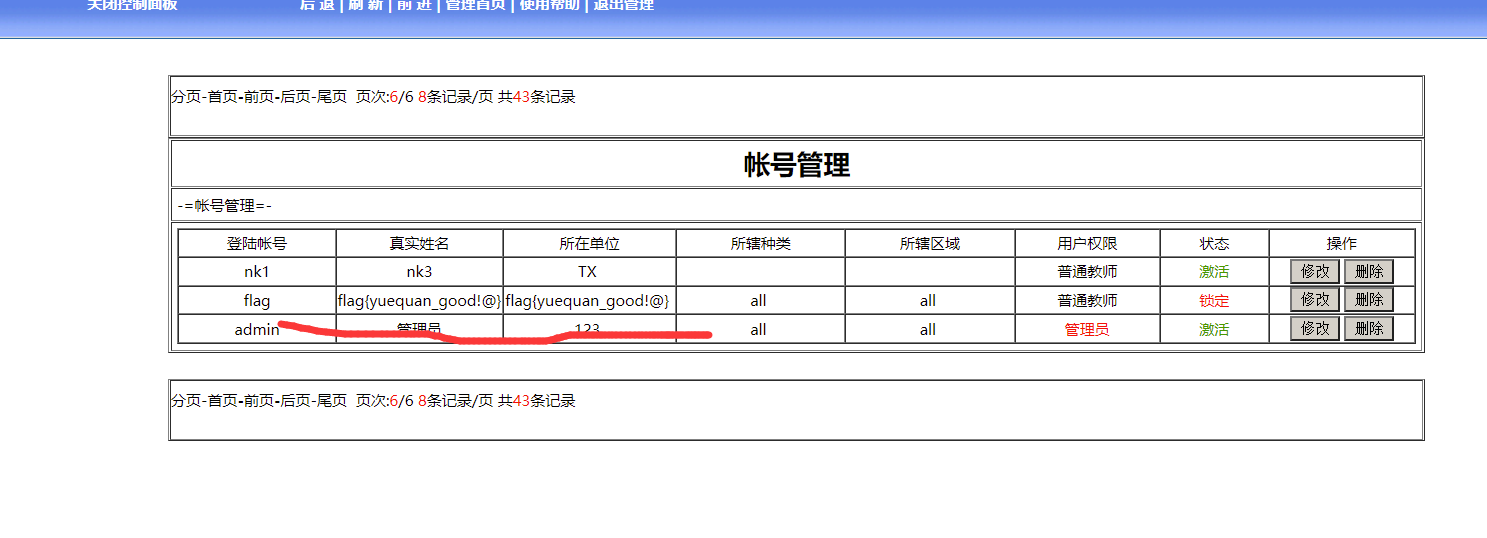Image resolution: width=1487 pixels, height=538 pixels.
Task: Select the nk3 real name cell
Action: point(419,272)
